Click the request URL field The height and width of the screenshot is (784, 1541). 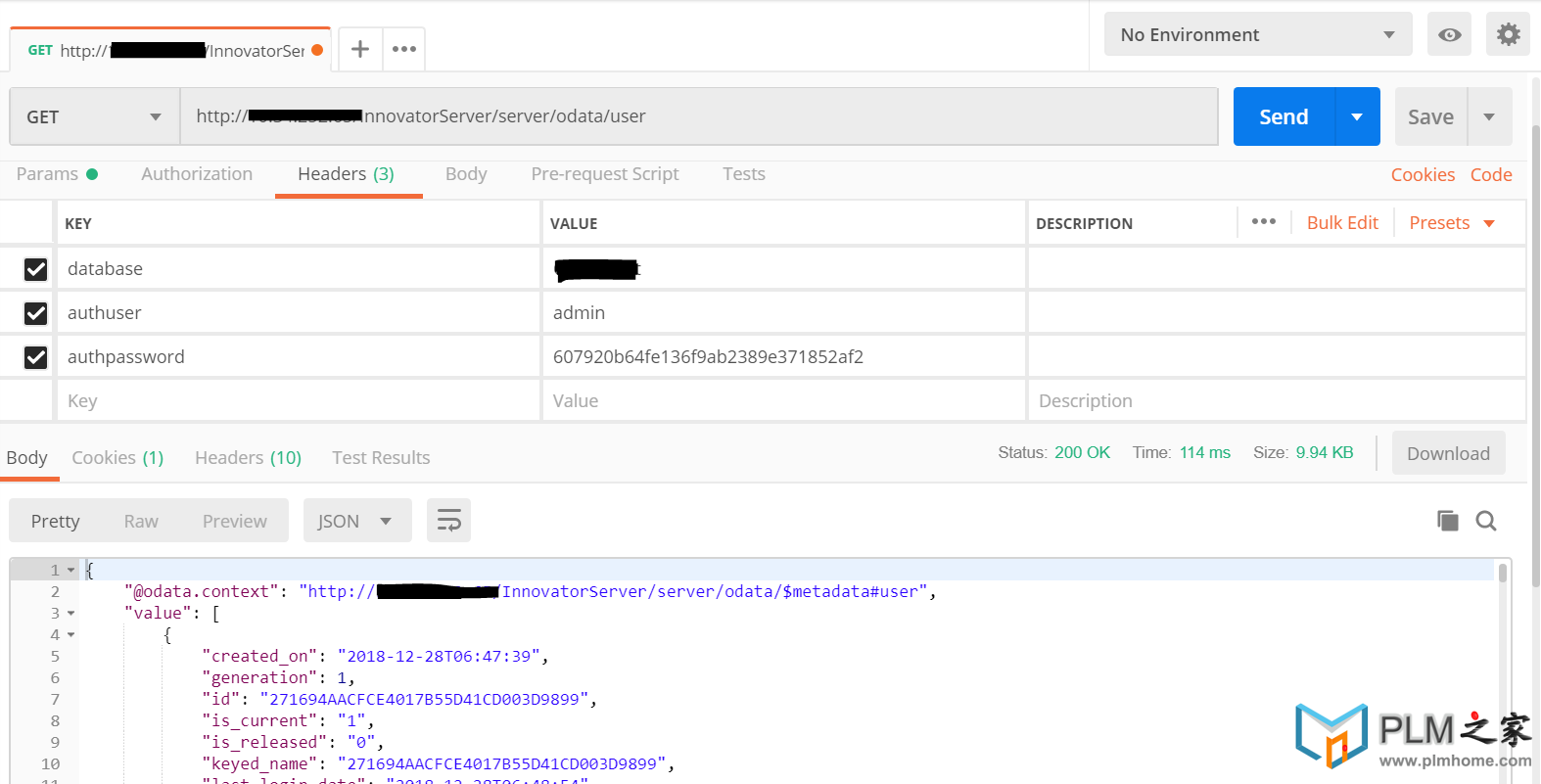click(x=699, y=116)
